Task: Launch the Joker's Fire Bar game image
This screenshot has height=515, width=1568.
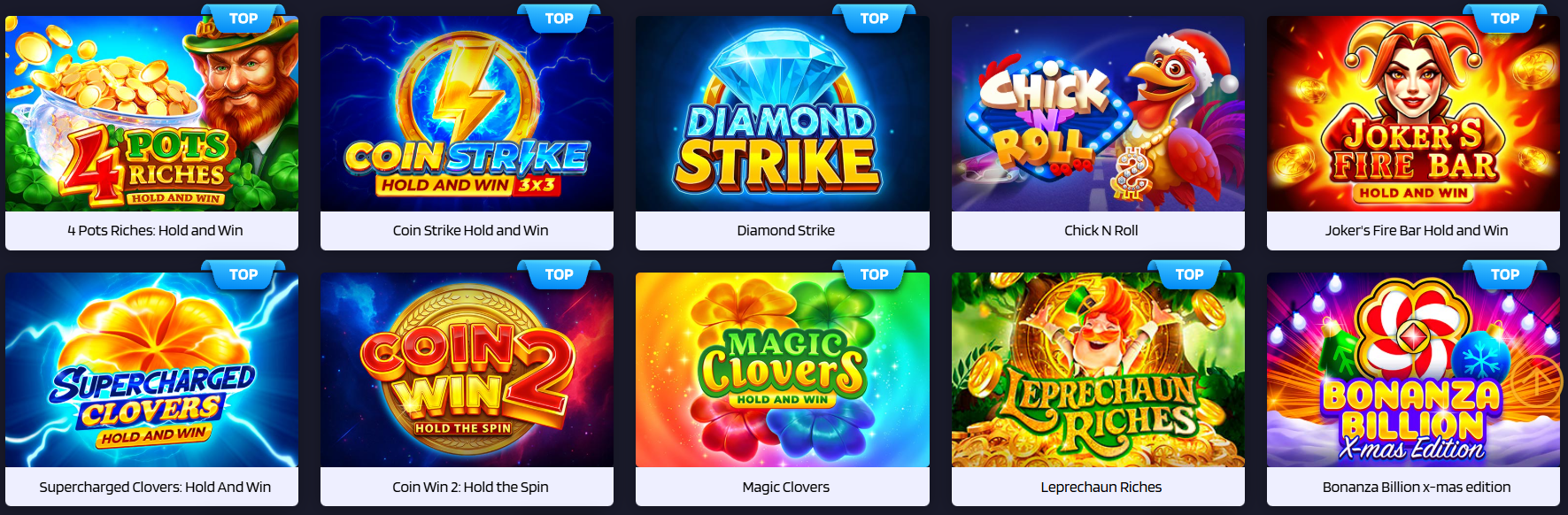Action: pos(1413,113)
